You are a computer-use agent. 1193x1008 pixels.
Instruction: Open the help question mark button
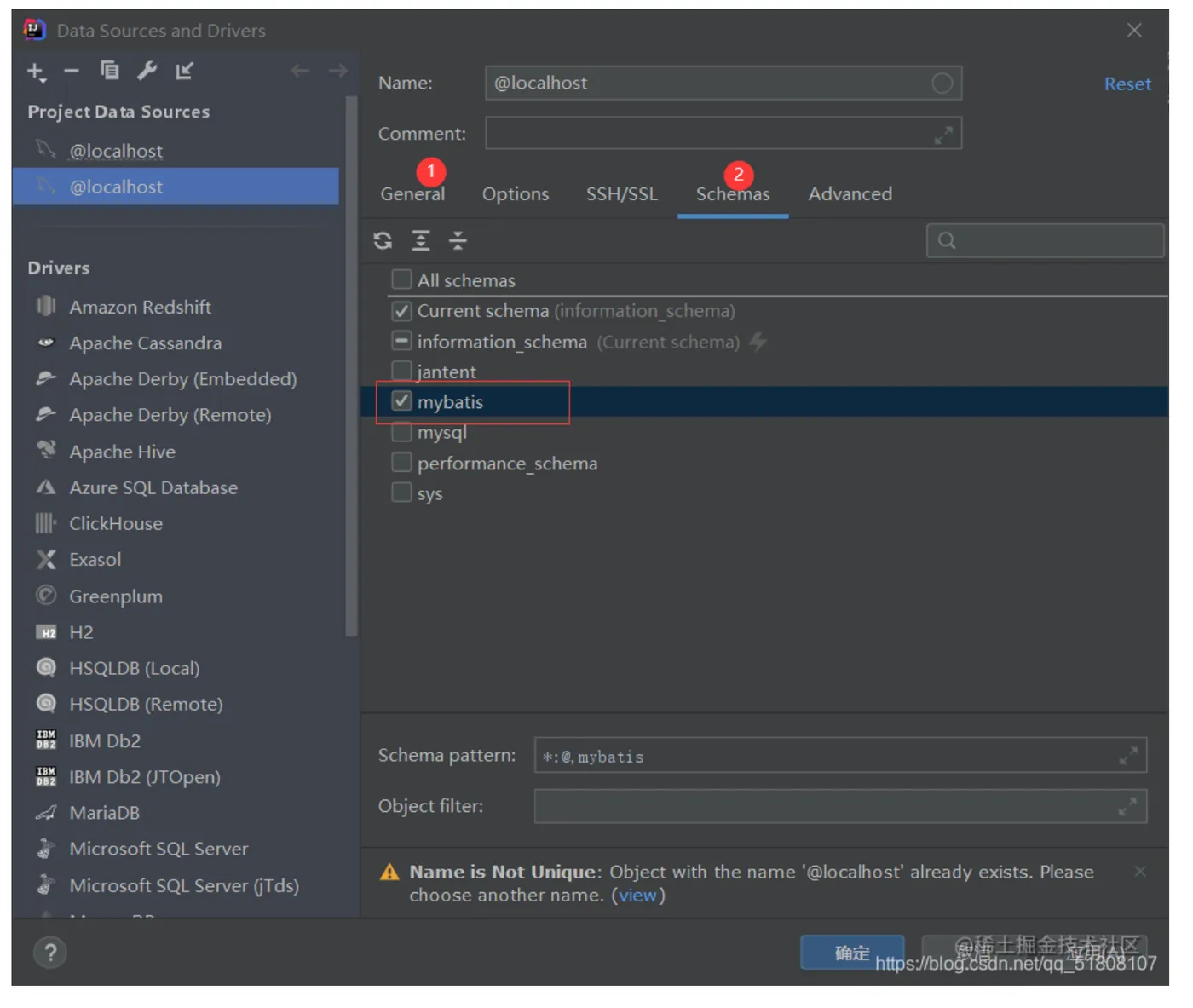pyautogui.click(x=50, y=953)
